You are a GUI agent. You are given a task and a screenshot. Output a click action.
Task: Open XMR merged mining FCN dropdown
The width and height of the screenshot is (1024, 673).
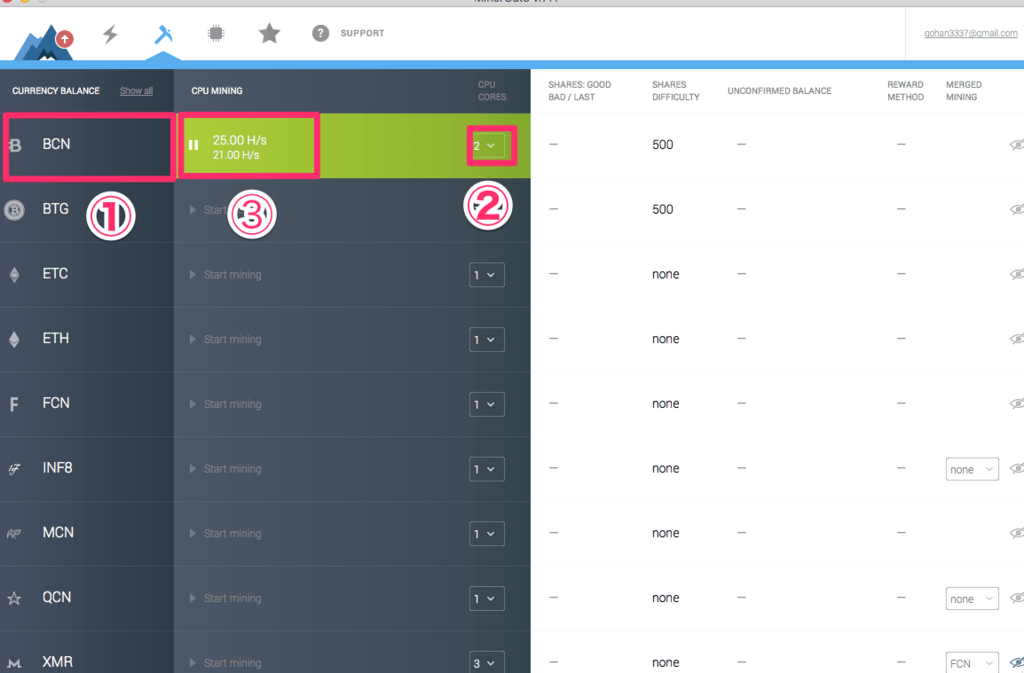click(x=972, y=662)
